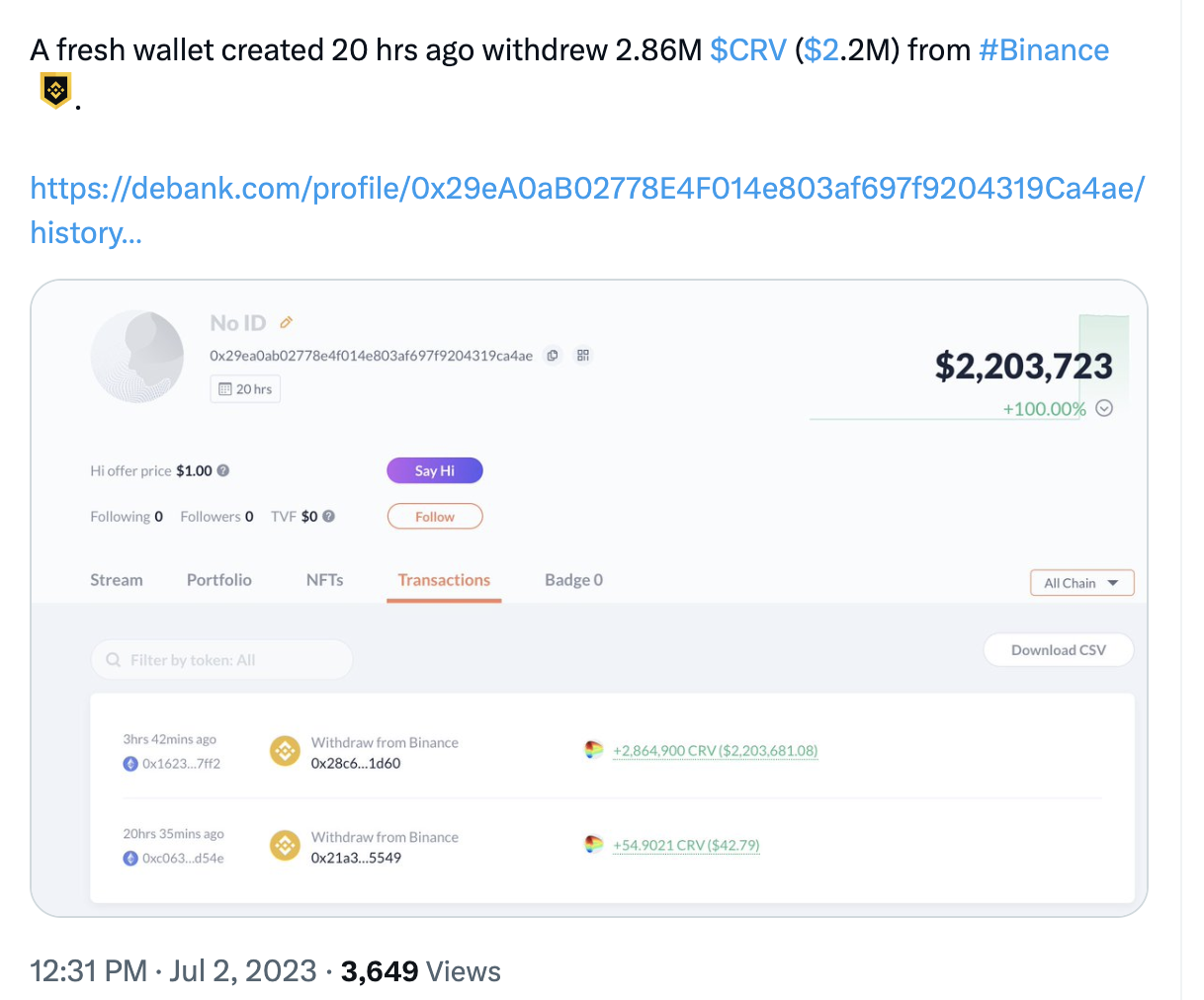Click Binance icon on 2,864,900 CRV withdrawal
The width and height of the screenshot is (1204, 1000).
(286, 752)
